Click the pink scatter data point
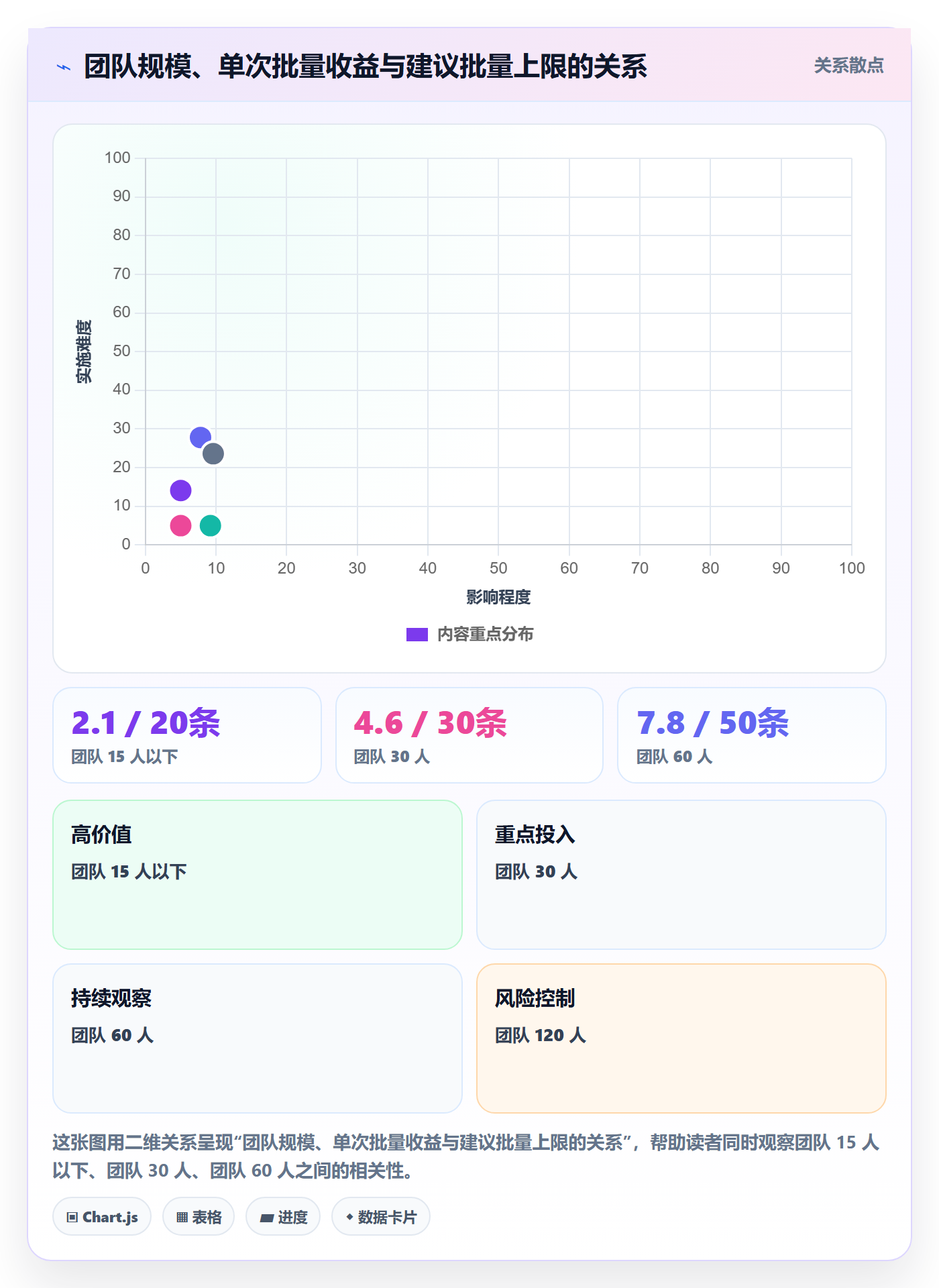The height and width of the screenshot is (1288, 939). pos(180,525)
